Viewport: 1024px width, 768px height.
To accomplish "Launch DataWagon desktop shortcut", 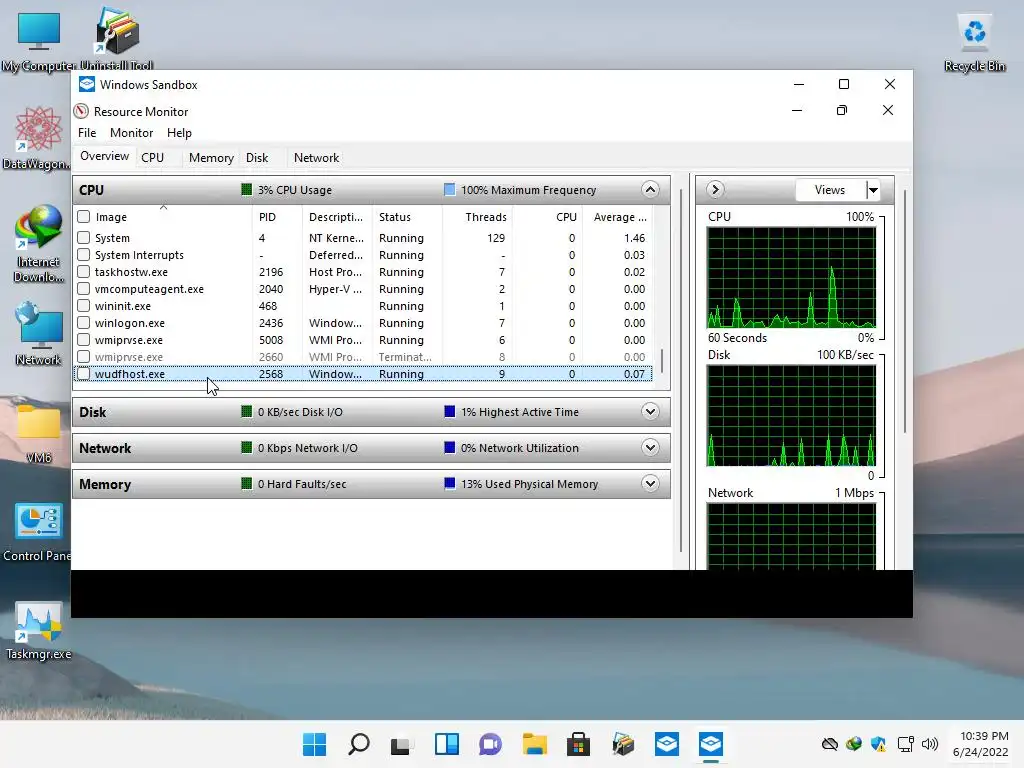I will pos(37,138).
